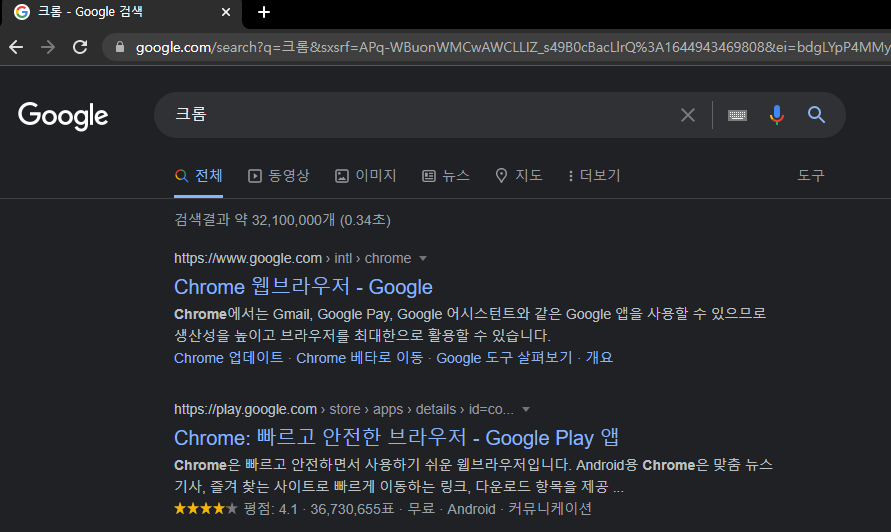The image size is (891, 532).
Task: Click the 평점: 4.1 rating text
Action: (x=270, y=509)
